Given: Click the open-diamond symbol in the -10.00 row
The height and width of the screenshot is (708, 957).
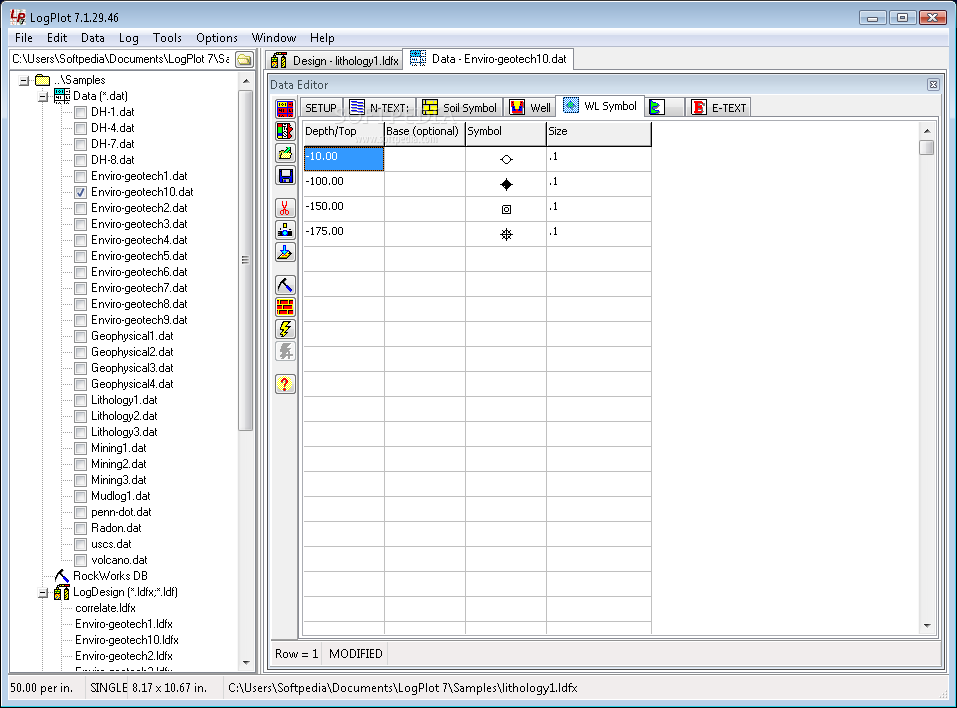Looking at the screenshot, I should (506, 159).
